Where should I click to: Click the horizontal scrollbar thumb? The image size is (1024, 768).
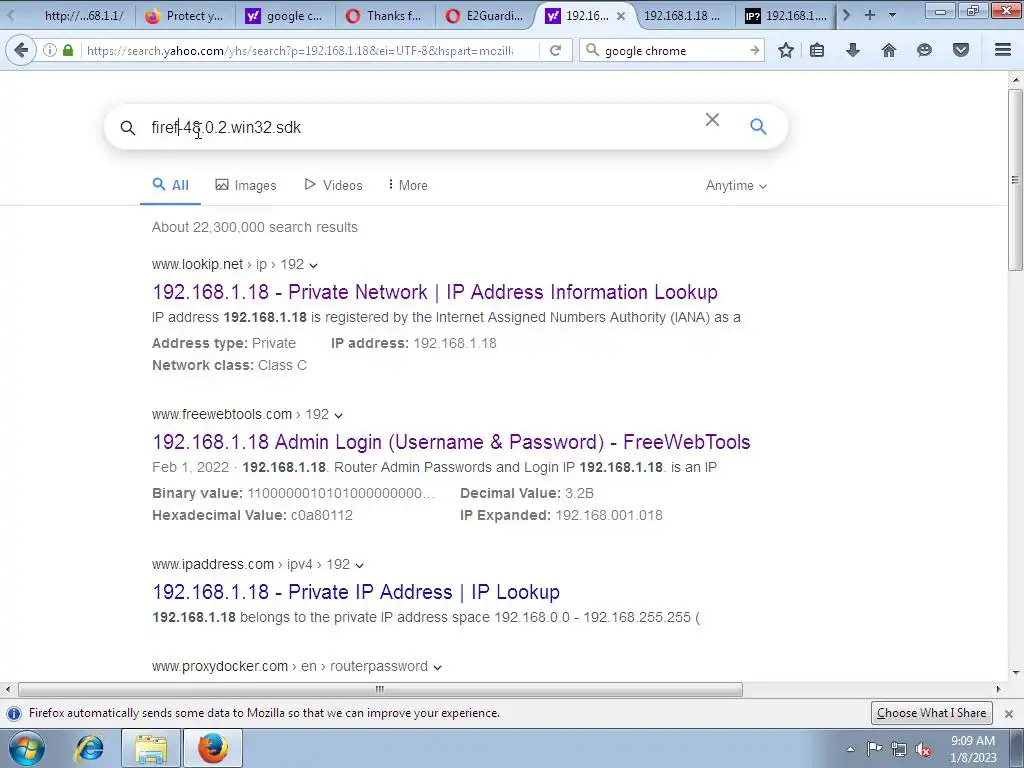380,690
